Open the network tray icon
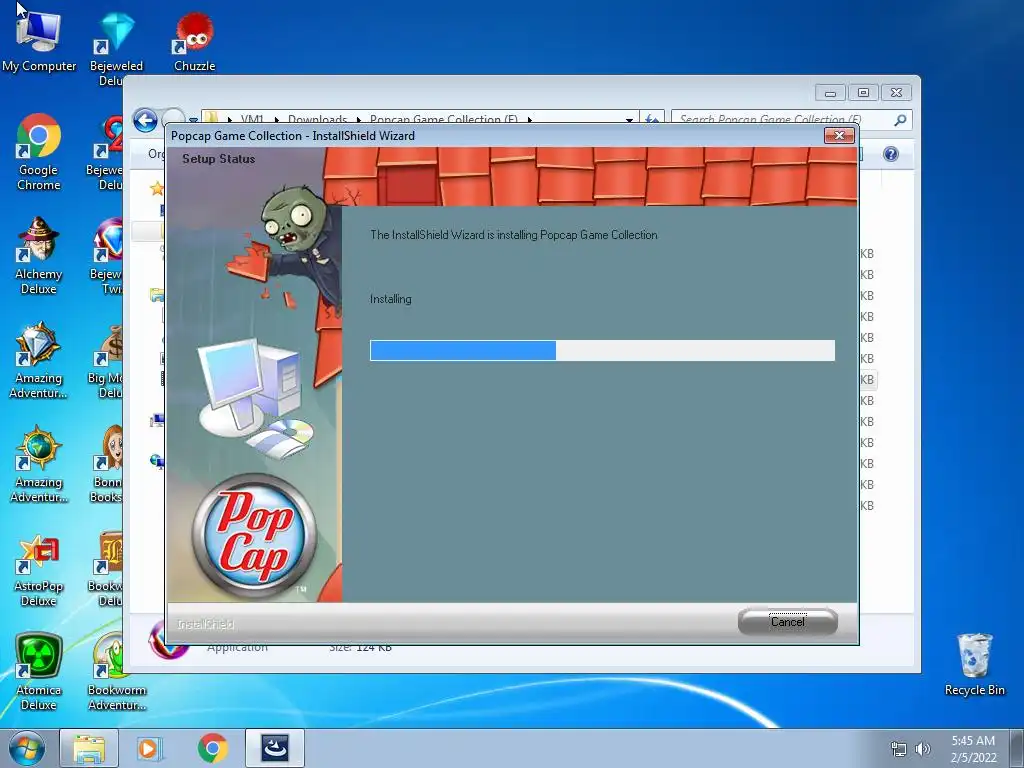 pyautogui.click(x=899, y=749)
